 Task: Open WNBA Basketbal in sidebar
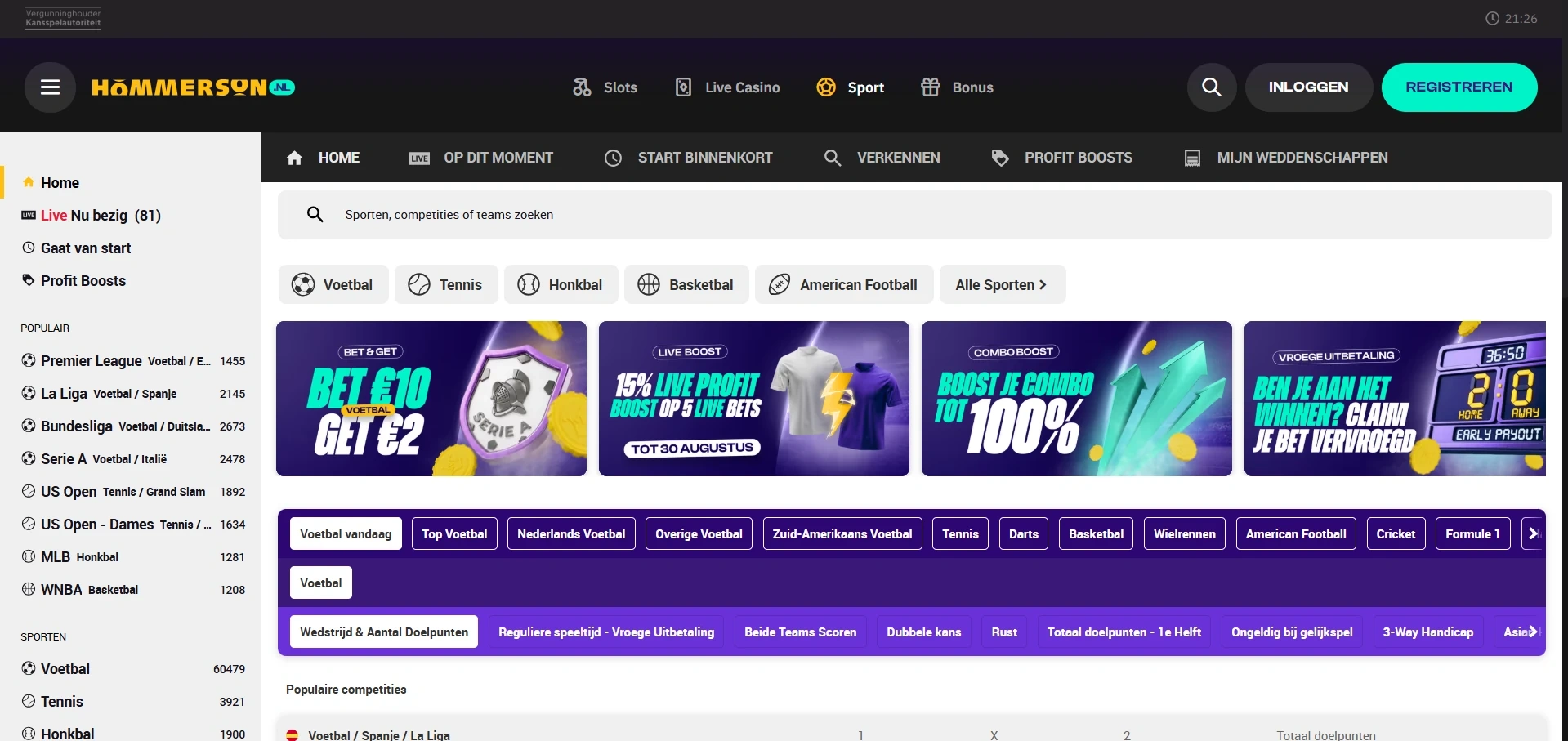pos(131,589)
